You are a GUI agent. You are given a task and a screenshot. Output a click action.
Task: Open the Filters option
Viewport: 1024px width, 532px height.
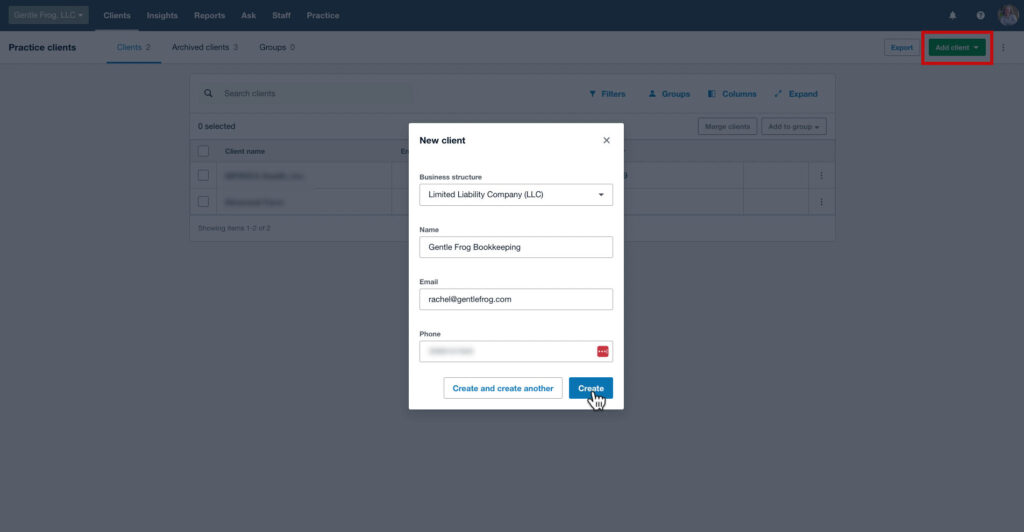coord(607,94)
